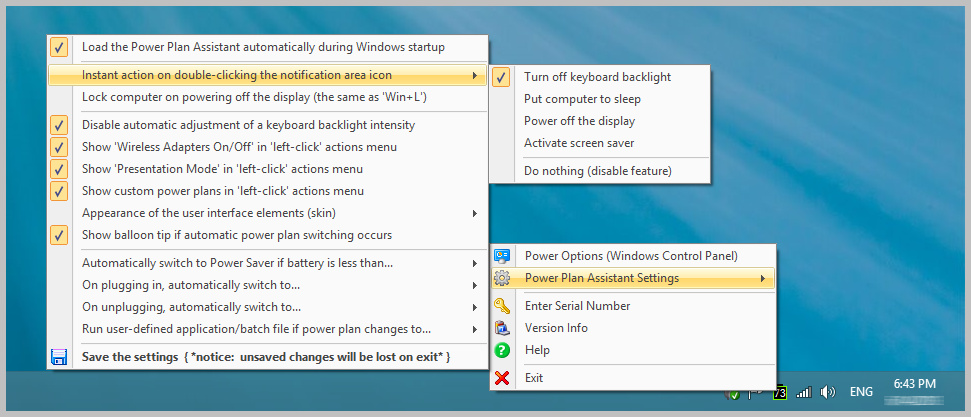The height and width of the screenshot is (417, 971).
Task: Select Activate screen saver
Action: [599, 143]
